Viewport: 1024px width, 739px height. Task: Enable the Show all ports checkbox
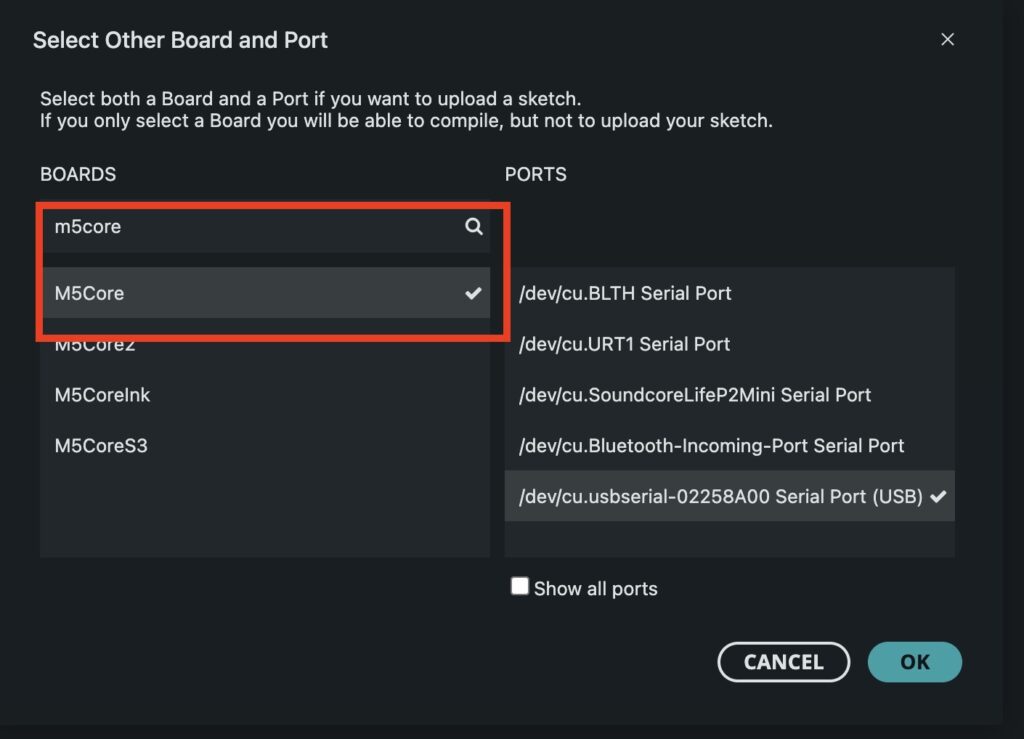coord(520,586)
